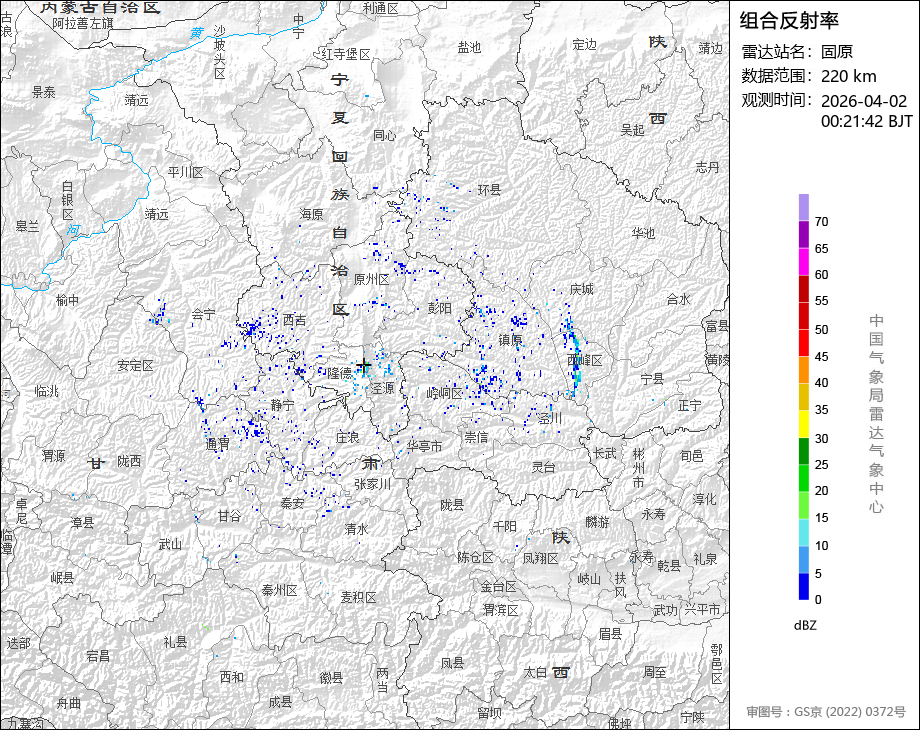Click the 红寺堡区 label
The image size is (920, 730).
click(x=346, y=55)
